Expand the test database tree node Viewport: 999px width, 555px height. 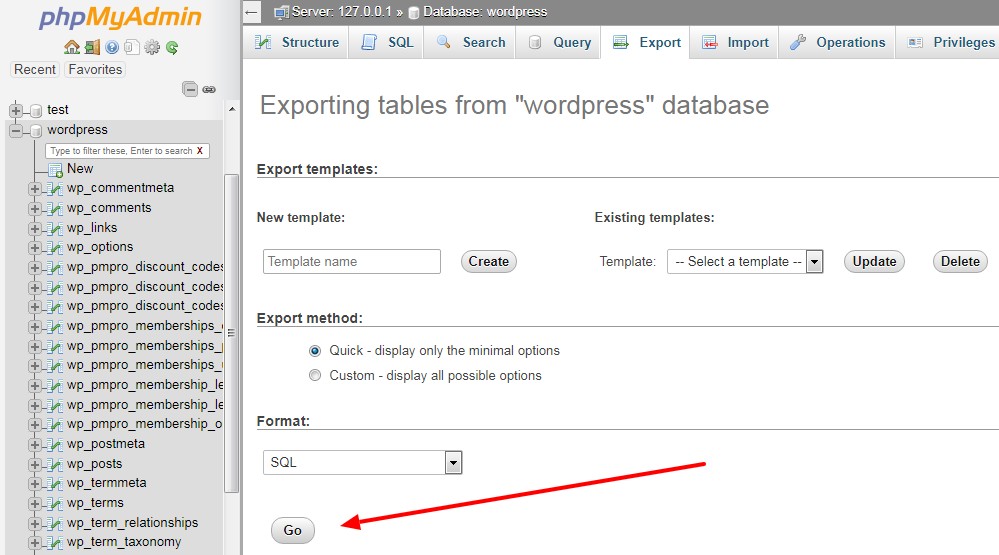(16, 110)
